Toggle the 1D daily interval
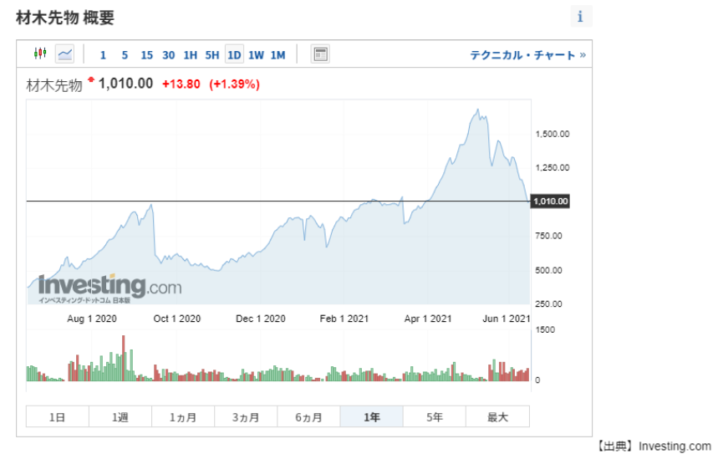 click(x=234, y=55)
